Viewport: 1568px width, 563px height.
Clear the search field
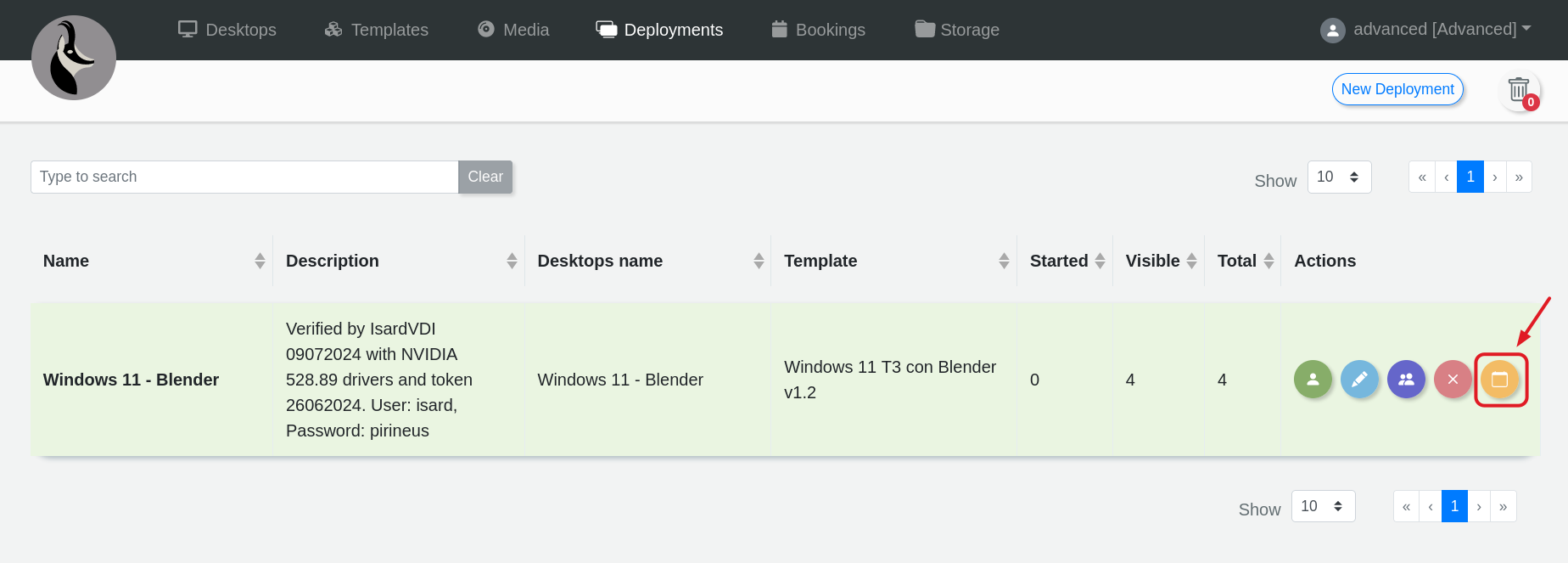coord(485,177)
